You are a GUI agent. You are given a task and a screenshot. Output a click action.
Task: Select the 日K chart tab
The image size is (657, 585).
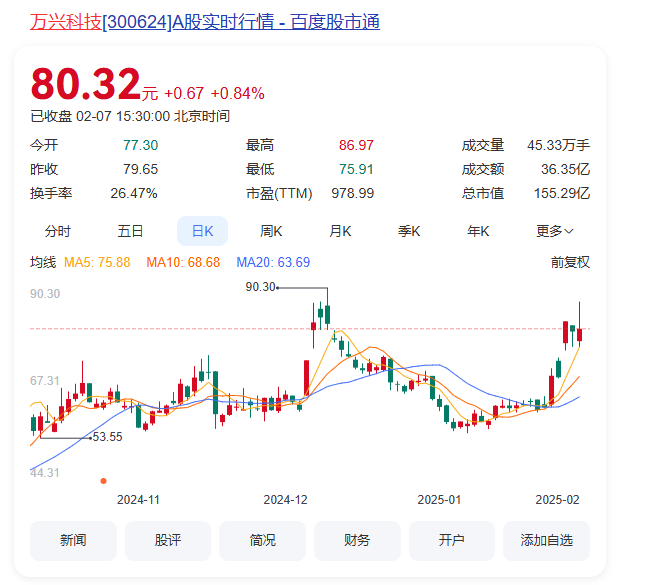coord(202,231)
